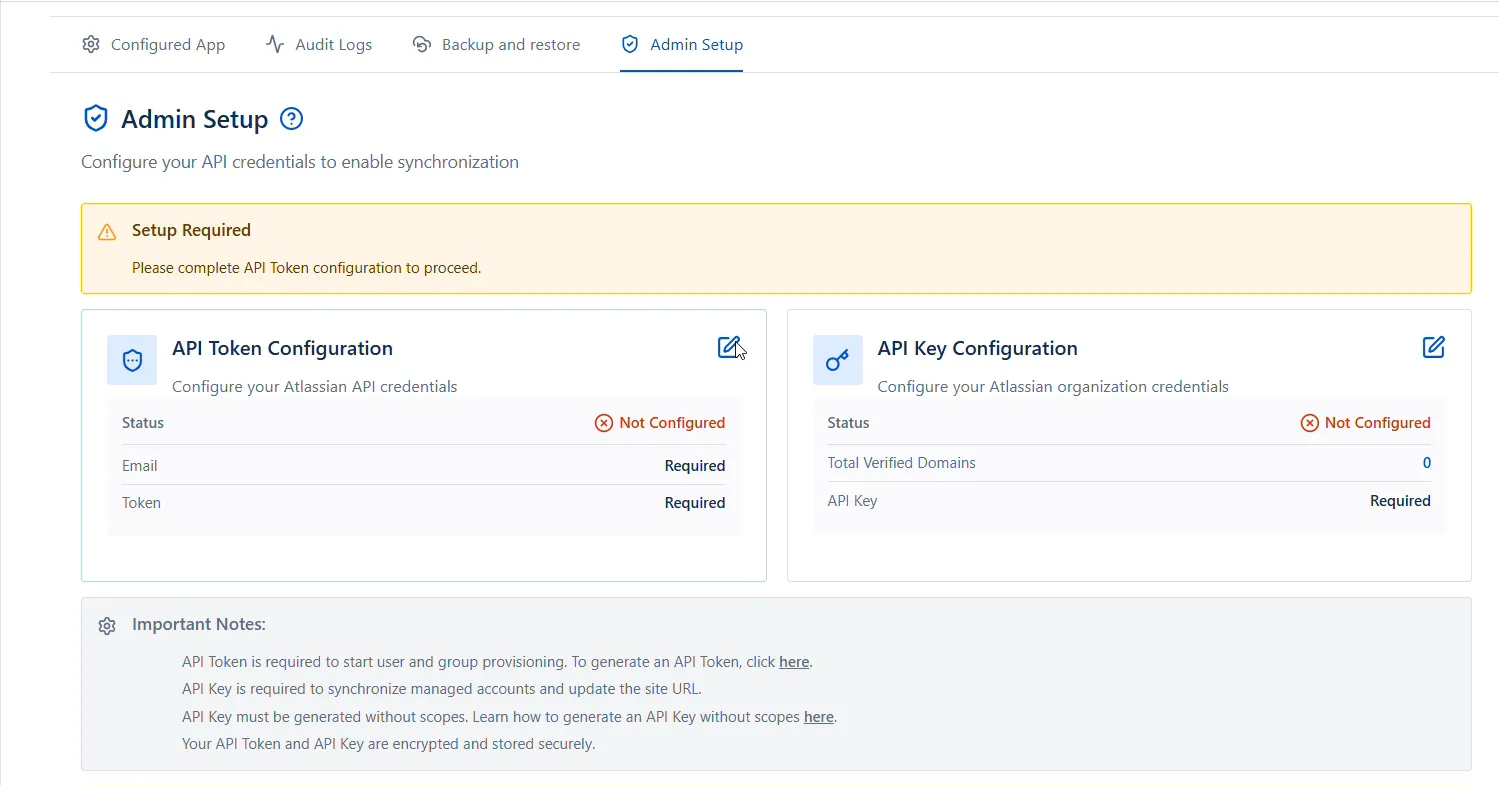Image resolution: width=1499 pixels, height=785 pixels.
Task: Open the Backup and restore tab
Action: [x=496, y=44]
